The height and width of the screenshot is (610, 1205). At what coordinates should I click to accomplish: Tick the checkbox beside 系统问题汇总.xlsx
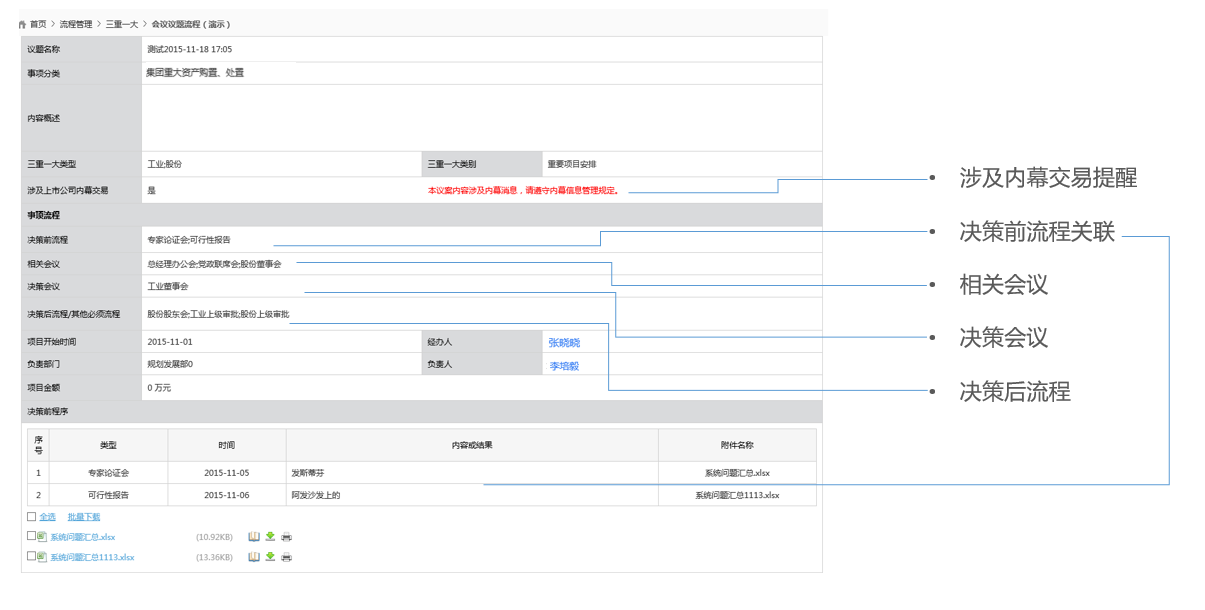(32, 536)
